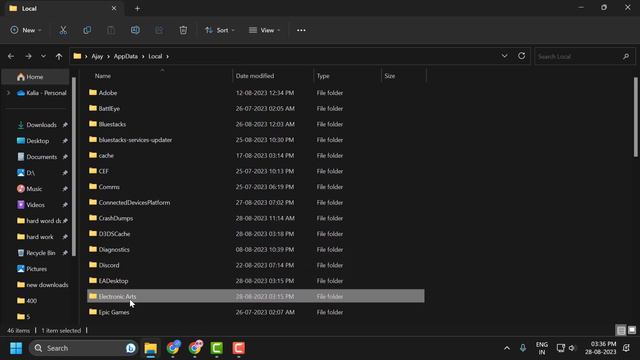This screenshot has width=640, height=360.
Task: Expand address bar history dropdown
Action: pyautogui.click(x=504, y=56)
